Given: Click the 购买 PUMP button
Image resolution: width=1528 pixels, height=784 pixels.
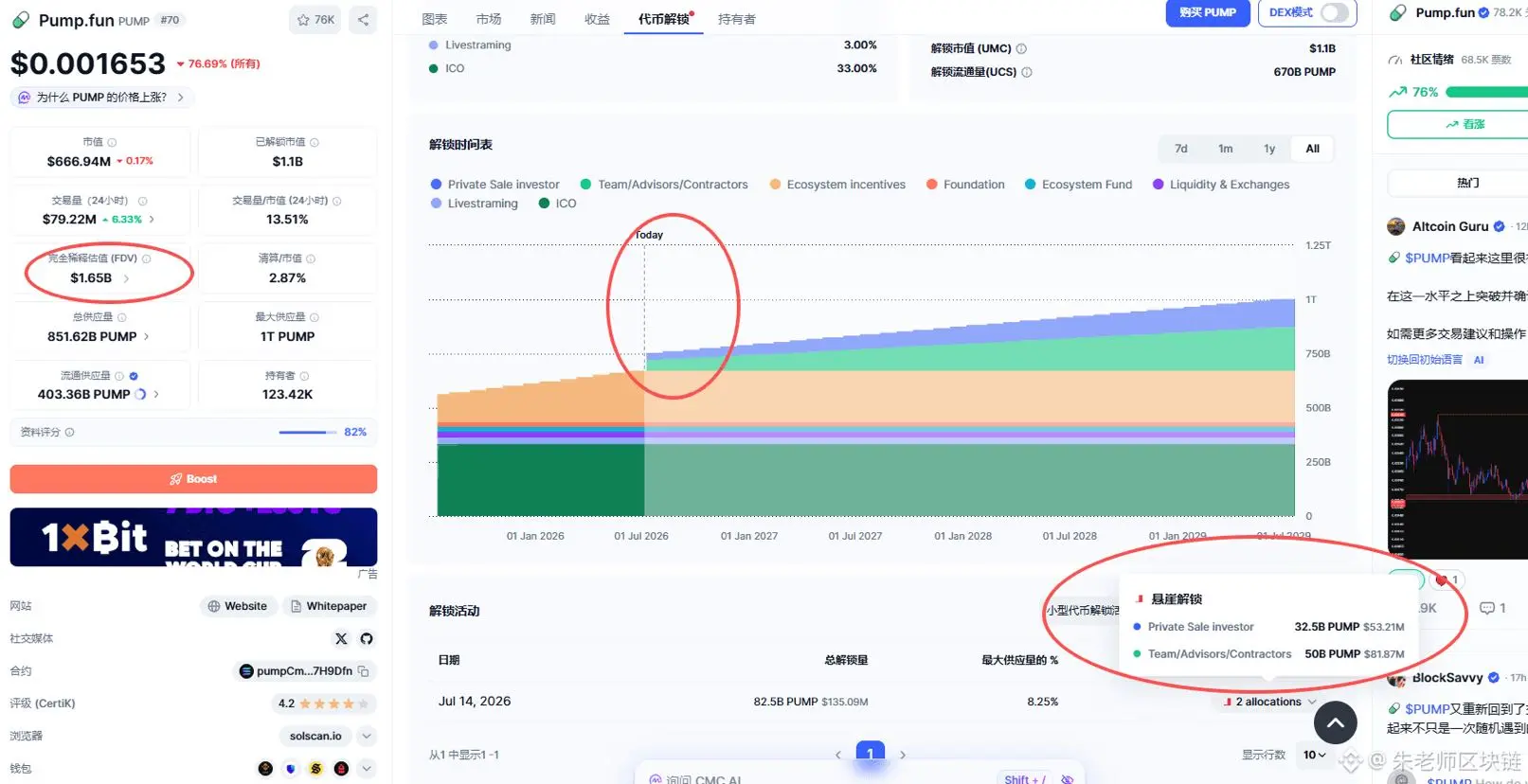Looking at the screenshot, I should tap(1207, 13).
